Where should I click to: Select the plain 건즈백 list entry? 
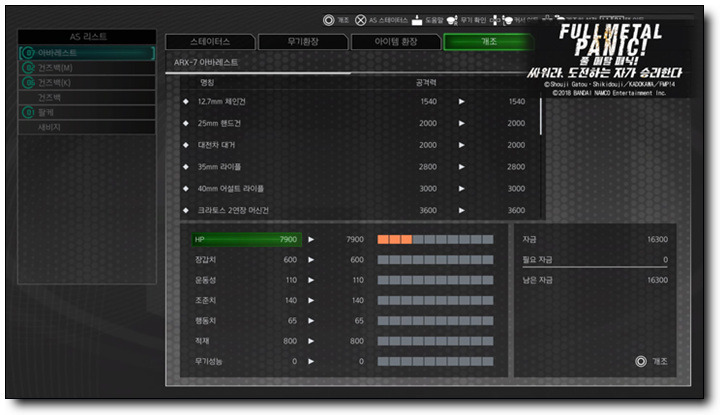pos(87,97)
